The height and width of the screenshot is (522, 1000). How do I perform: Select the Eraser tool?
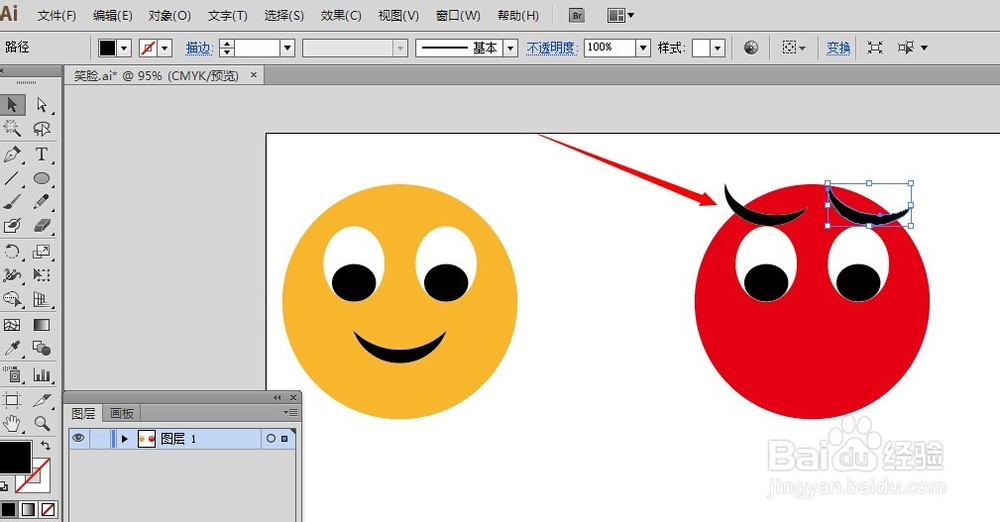pyautogui.click(x=42, y=226)
